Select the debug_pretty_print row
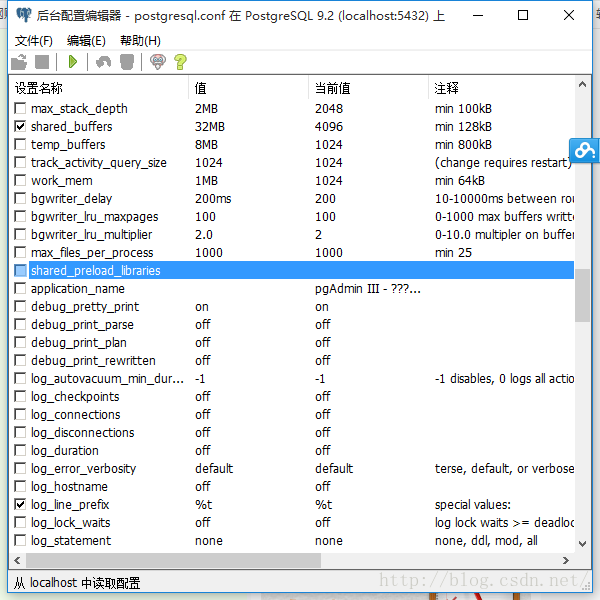The image size is (600, 600). pos(85,307)
